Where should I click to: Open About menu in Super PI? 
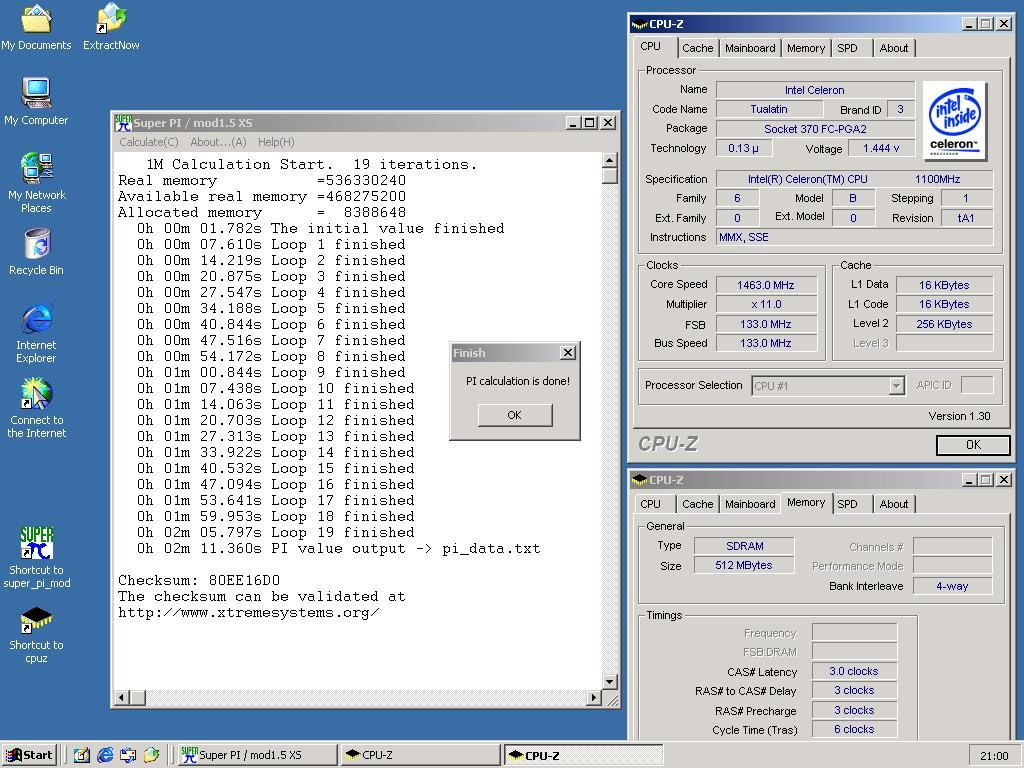coord(218,142)
